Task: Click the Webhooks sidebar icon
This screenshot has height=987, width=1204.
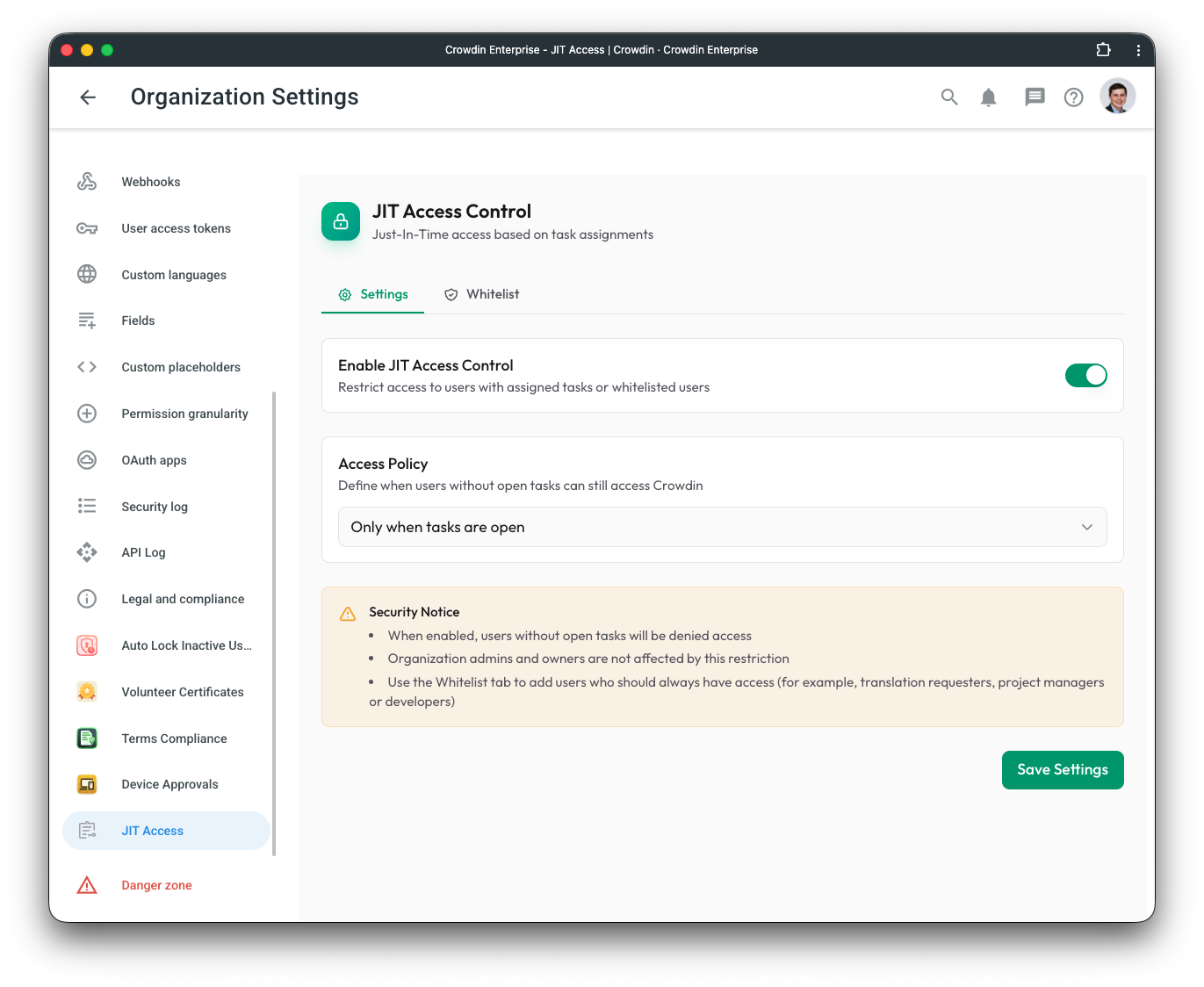Action: click(x=87, y=182)
